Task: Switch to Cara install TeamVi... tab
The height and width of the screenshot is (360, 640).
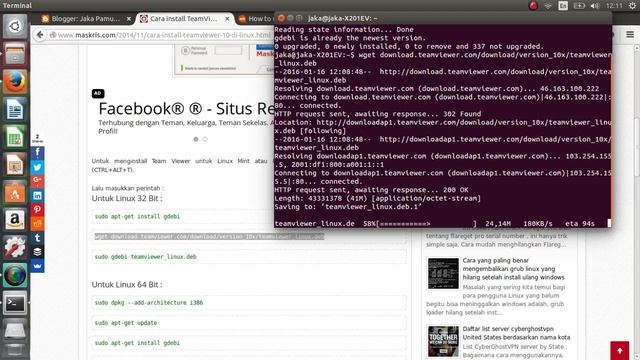Action: coord(184,19)
